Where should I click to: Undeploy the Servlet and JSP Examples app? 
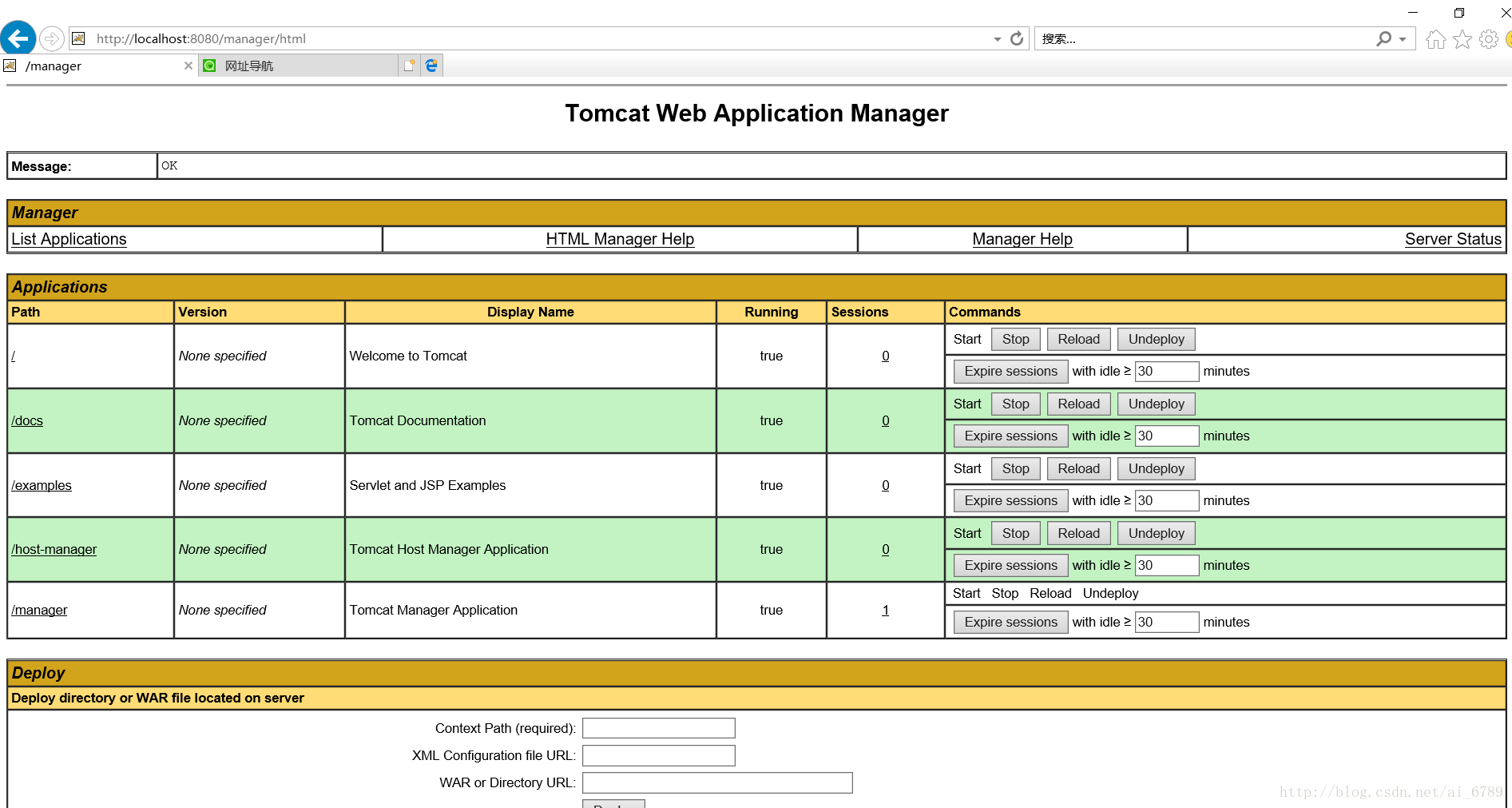[1156, 468]
